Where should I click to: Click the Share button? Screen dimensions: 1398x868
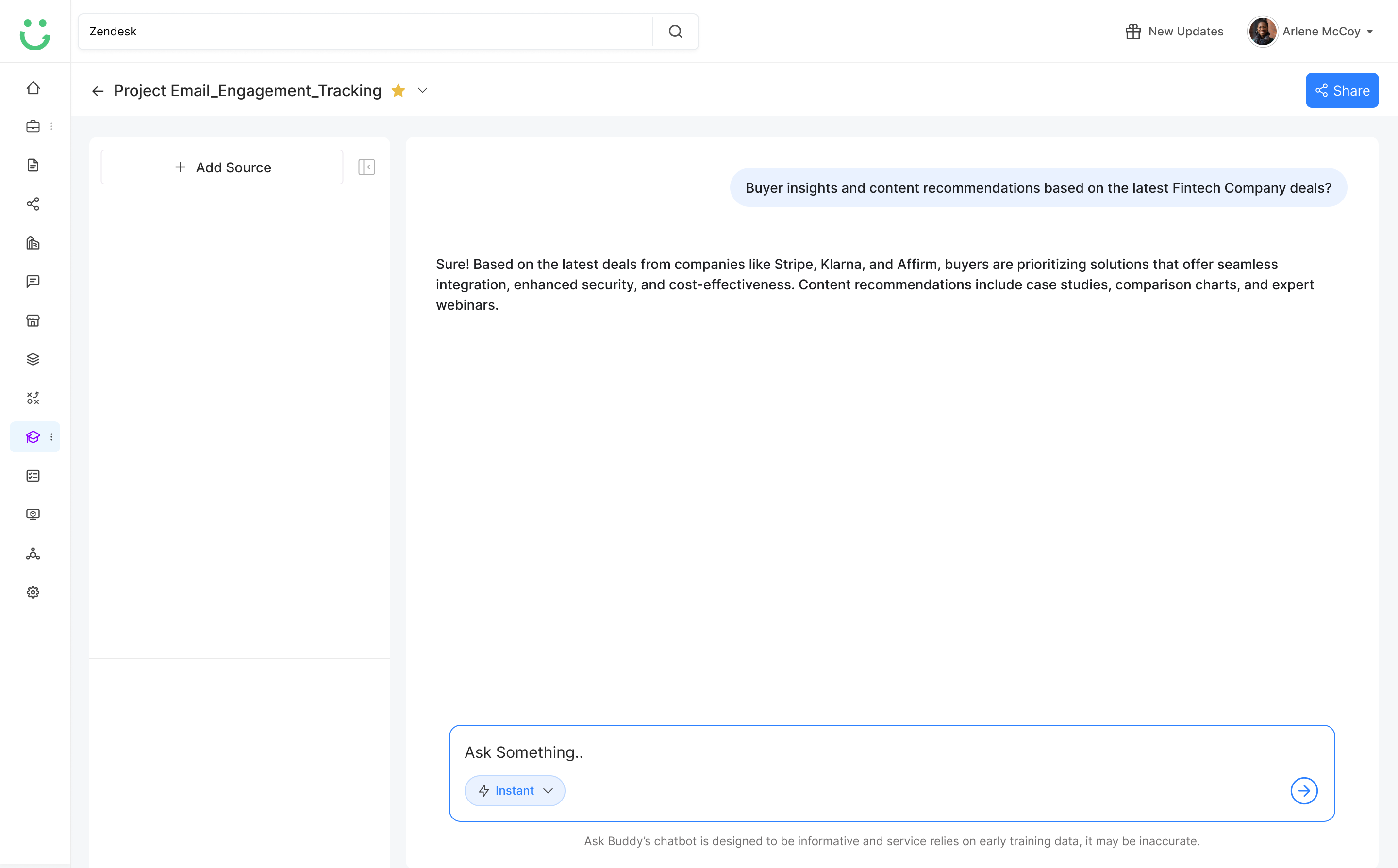(x=1342, y=90)
